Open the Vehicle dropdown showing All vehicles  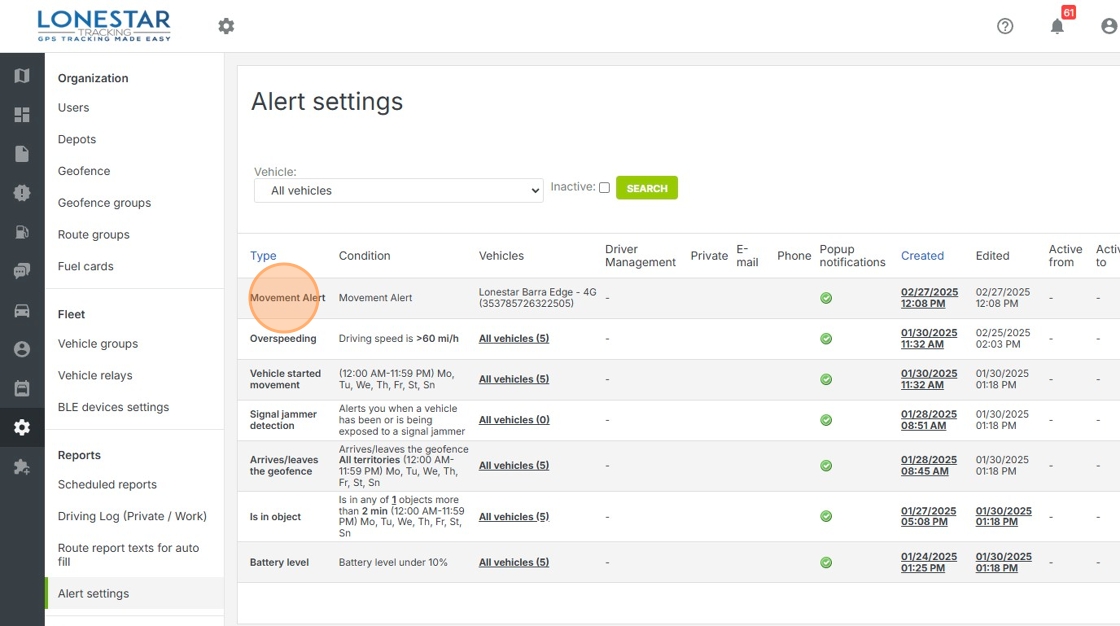pyautogui.click(x=398, y=190)
